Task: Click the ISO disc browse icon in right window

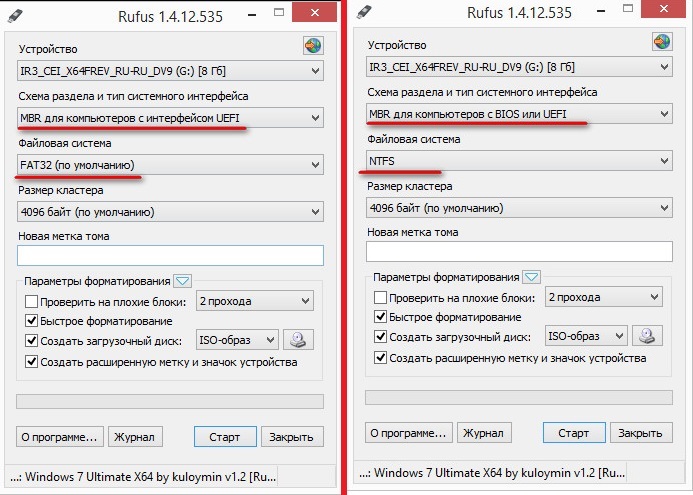Action: coord(649,336)
